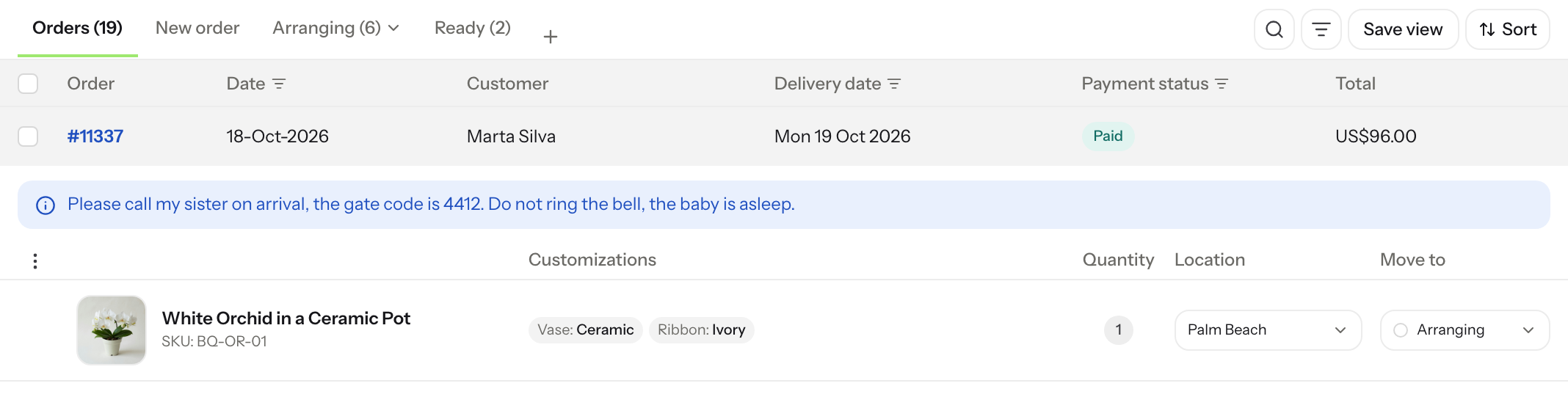Open the filter lines icon button
The image size is (1568, 408).
pyautogui.click(x=1321, y=29)
